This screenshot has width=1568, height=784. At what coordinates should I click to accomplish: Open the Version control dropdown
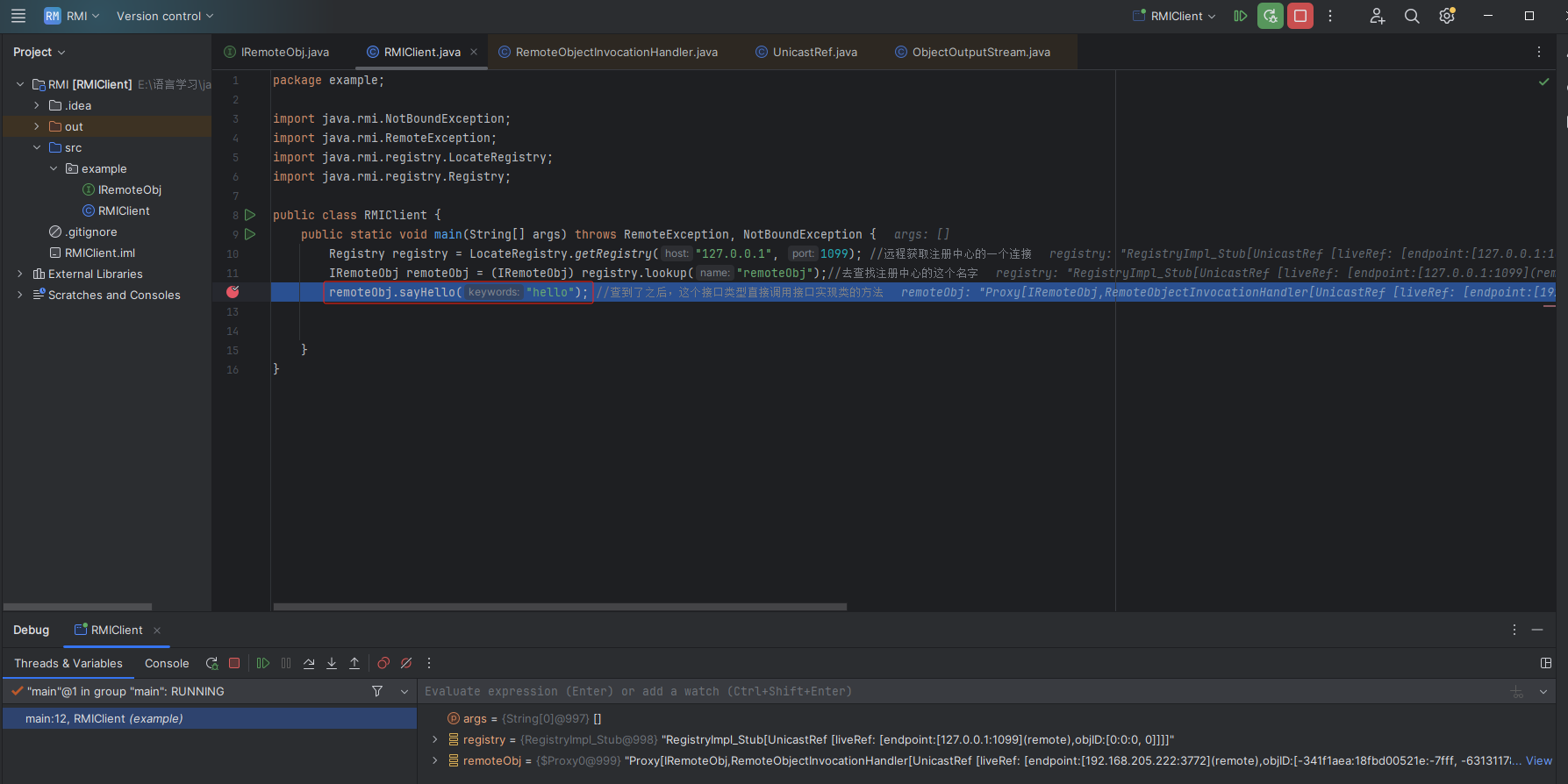165,16
